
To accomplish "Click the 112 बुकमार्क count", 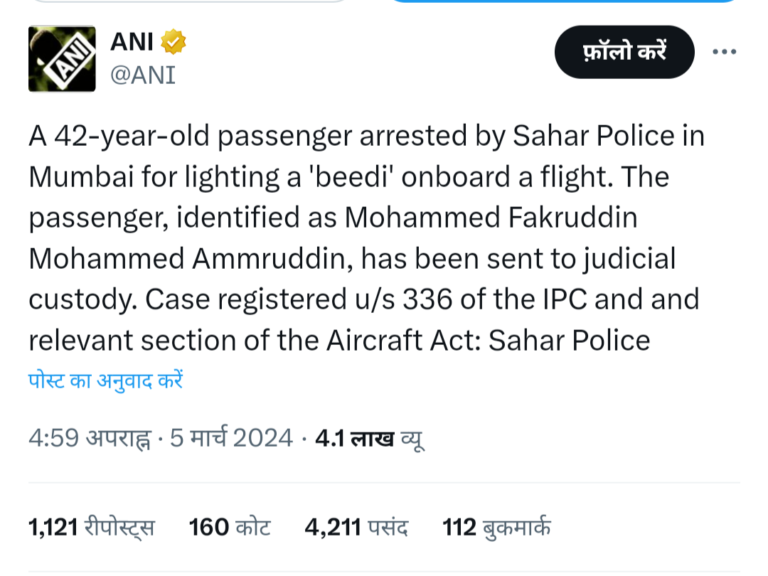I will 496,527.
